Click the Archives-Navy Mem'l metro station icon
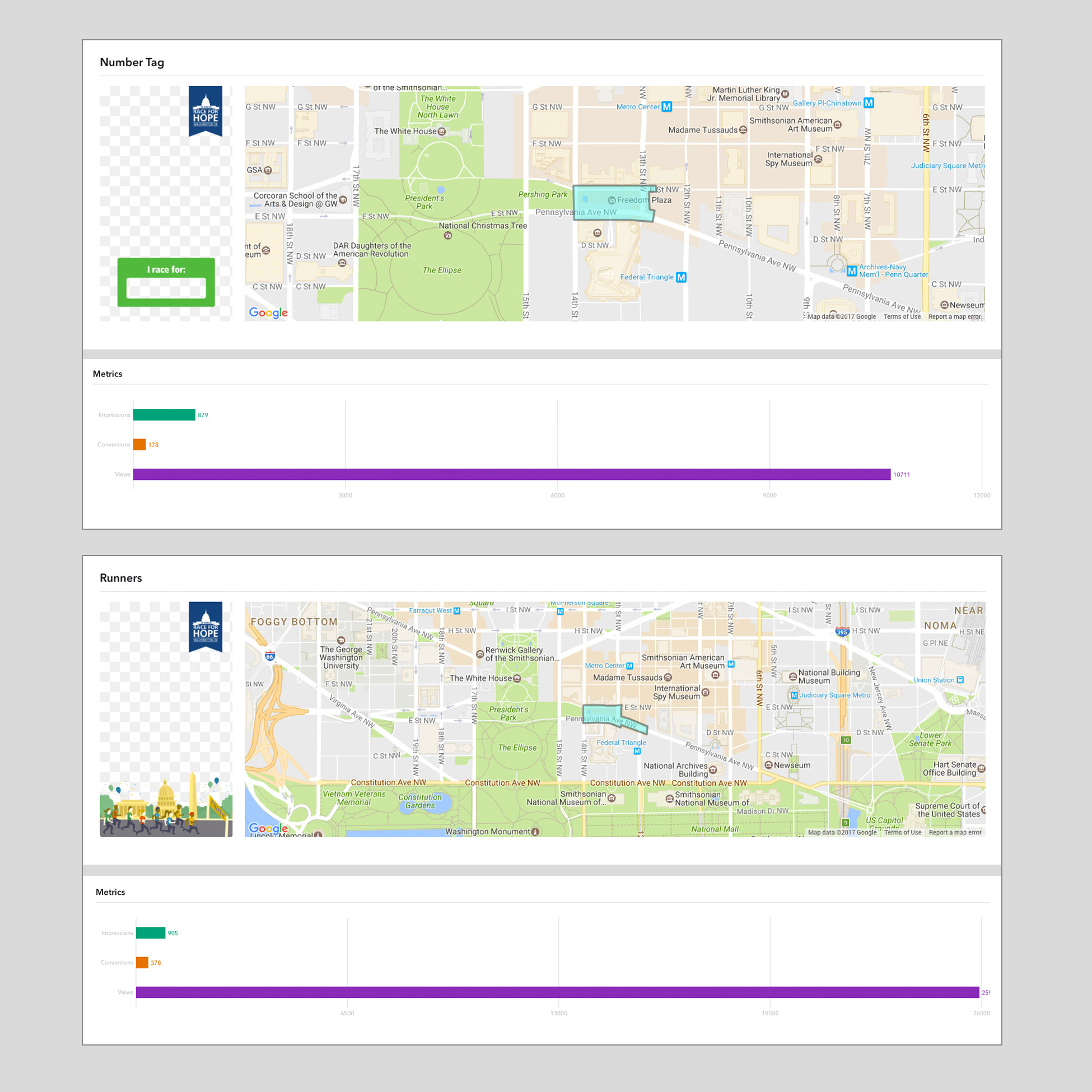The image size is (1092, 1092). (x=852, y=270)
